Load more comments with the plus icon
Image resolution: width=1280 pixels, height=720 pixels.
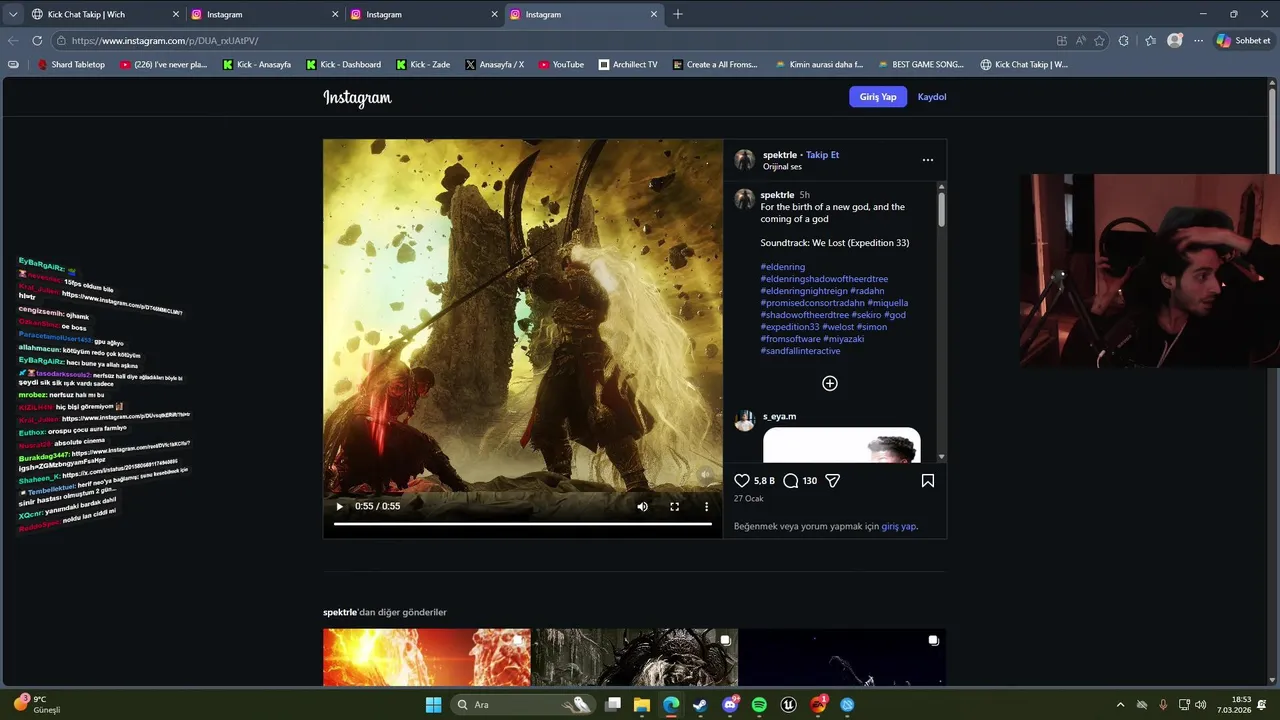click(830, 384)
